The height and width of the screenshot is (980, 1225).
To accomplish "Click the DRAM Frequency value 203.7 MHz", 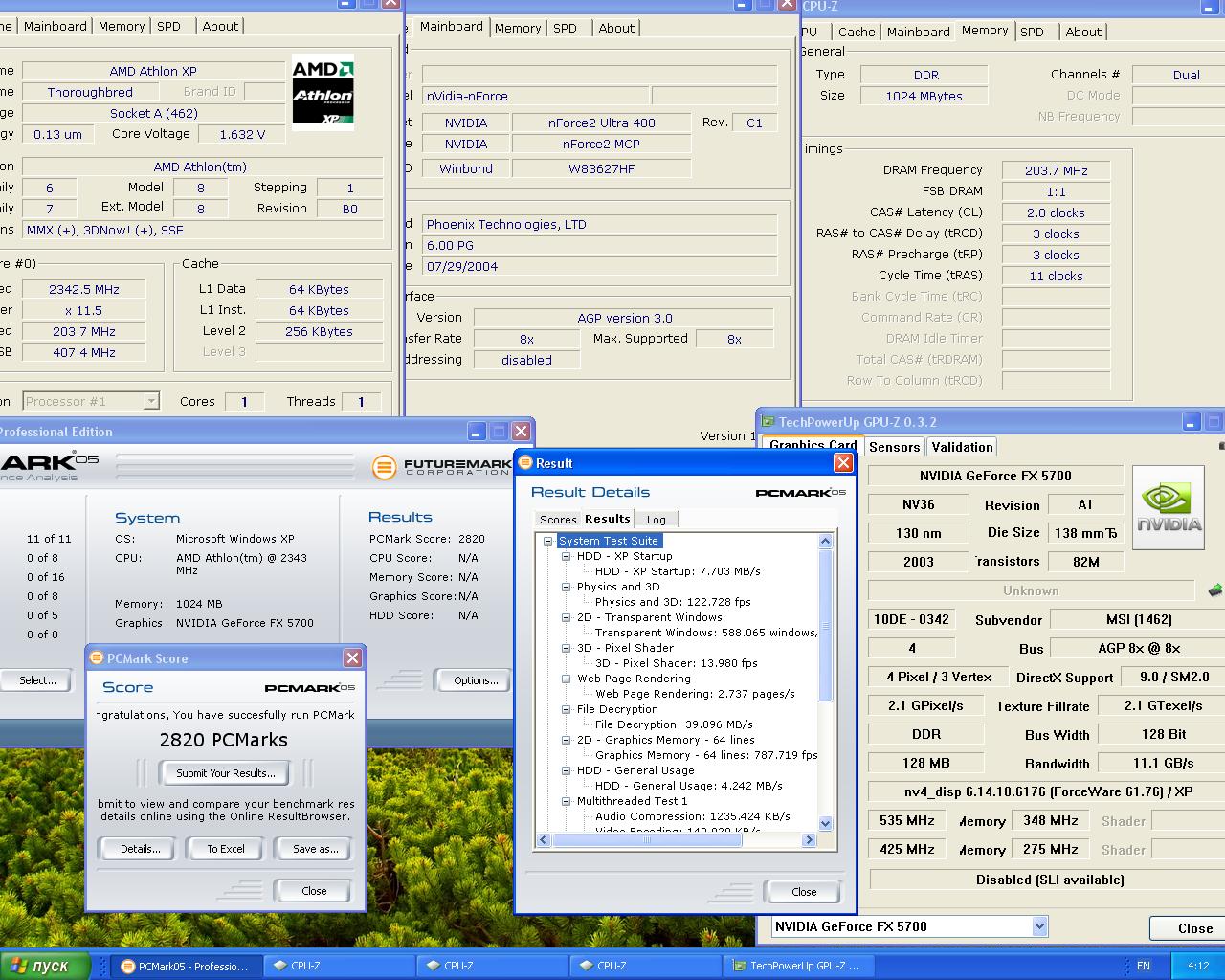I will pos(1056,170).
